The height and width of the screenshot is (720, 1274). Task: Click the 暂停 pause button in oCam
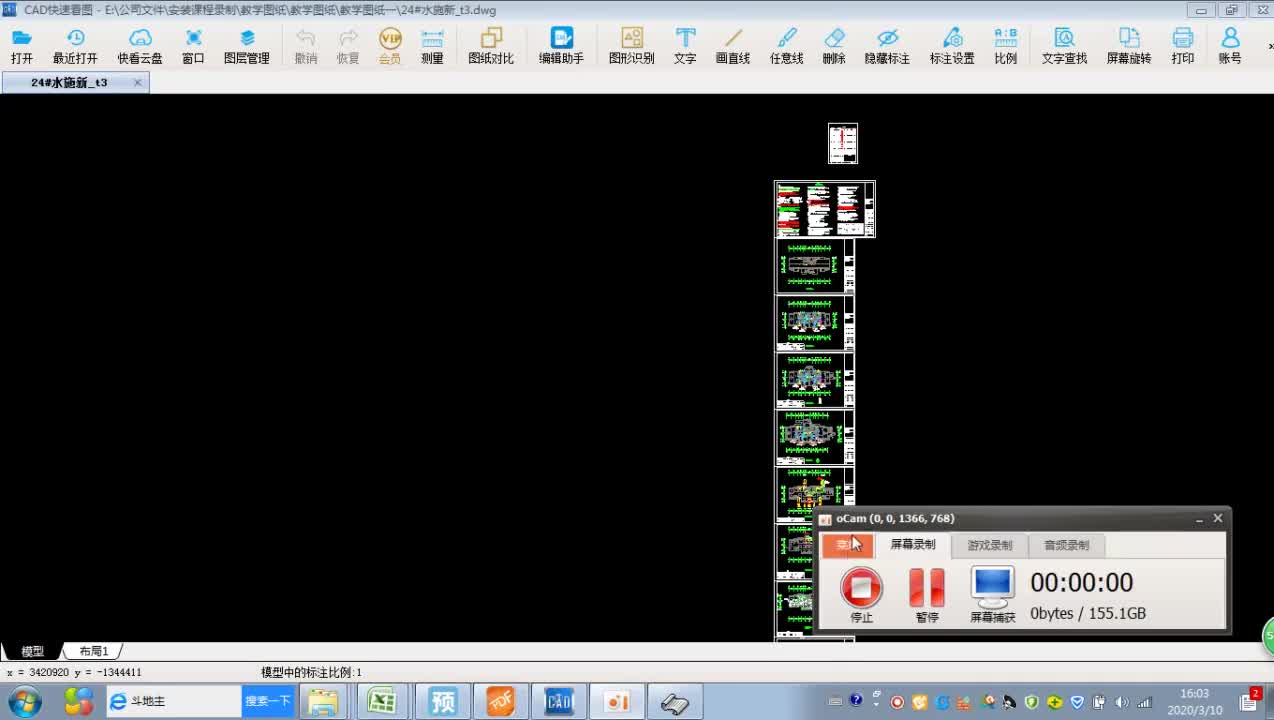pos(927,595)
